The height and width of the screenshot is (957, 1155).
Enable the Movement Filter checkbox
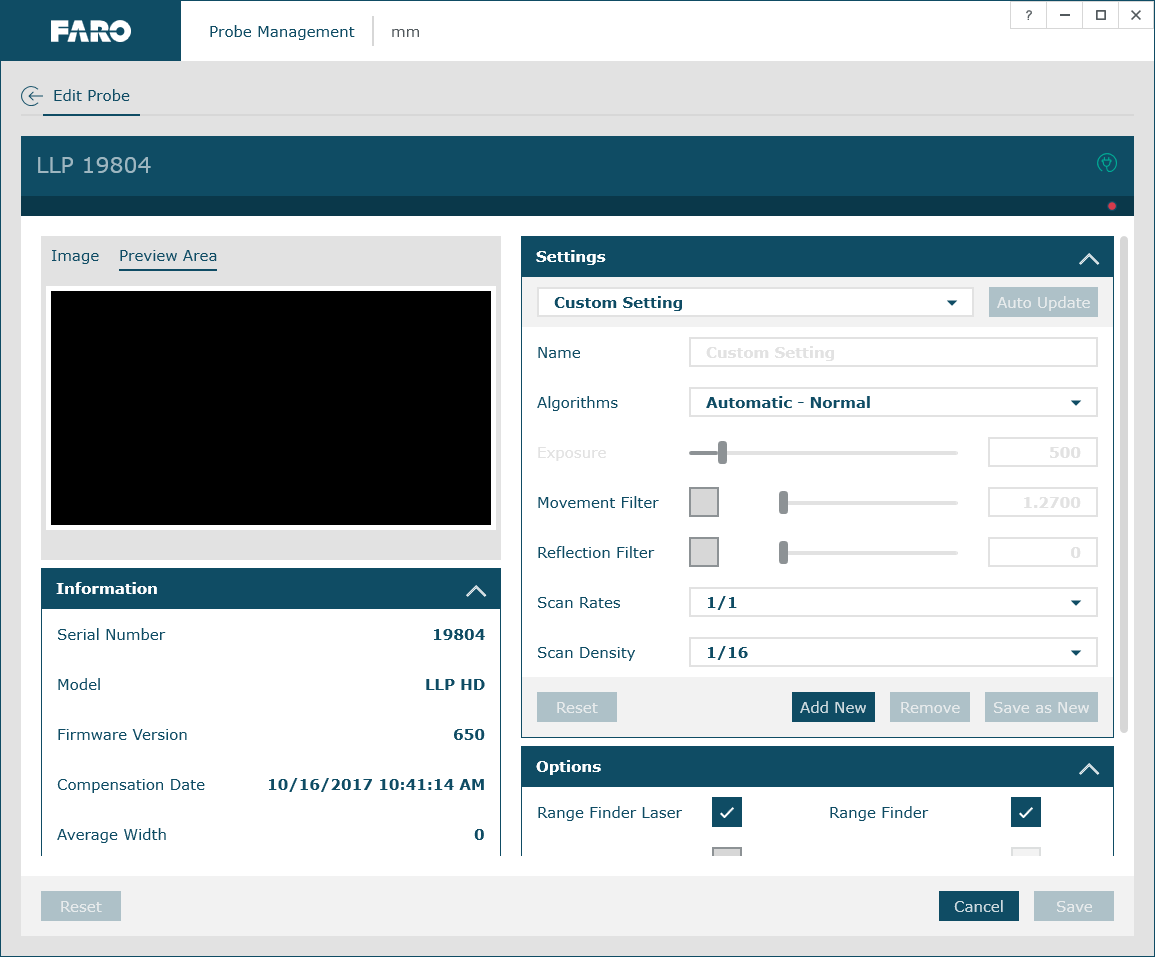pos(704,502)
